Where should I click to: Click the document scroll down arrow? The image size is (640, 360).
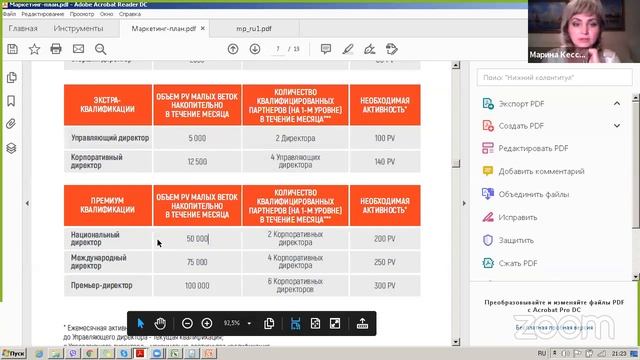coord(456,342)
